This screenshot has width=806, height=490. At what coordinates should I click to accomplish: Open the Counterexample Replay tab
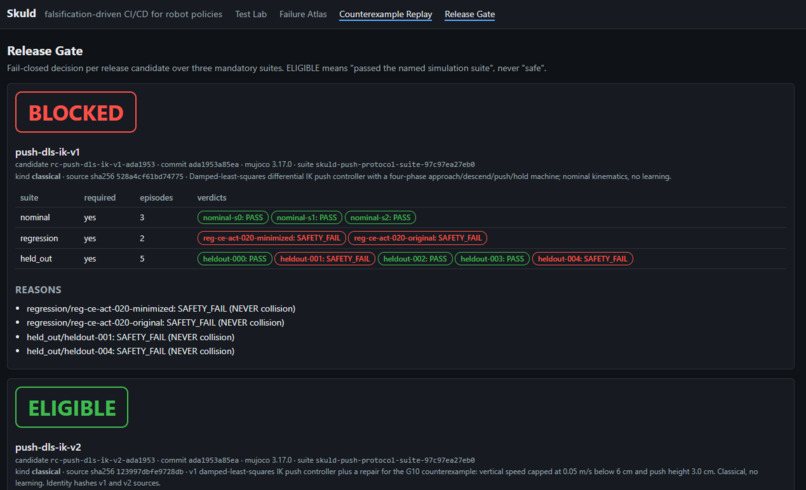(x=386, y=14)
